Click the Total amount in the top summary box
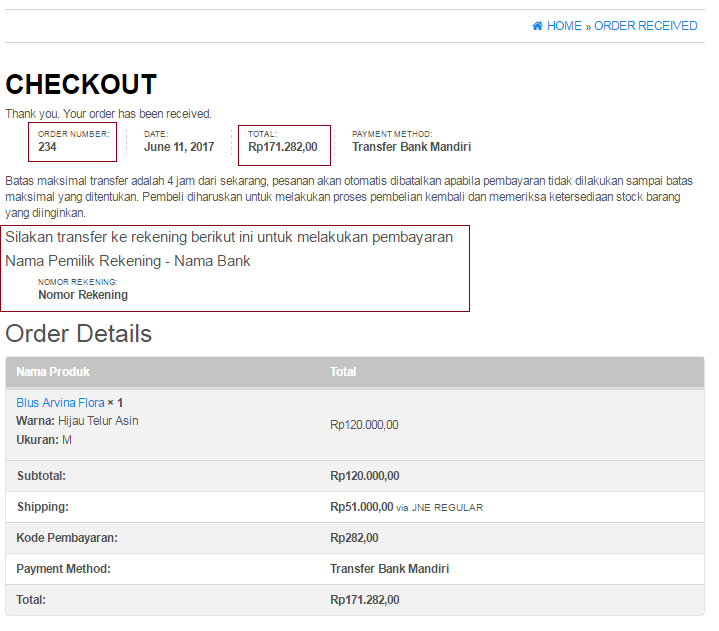719x631 pixels. 282,147
